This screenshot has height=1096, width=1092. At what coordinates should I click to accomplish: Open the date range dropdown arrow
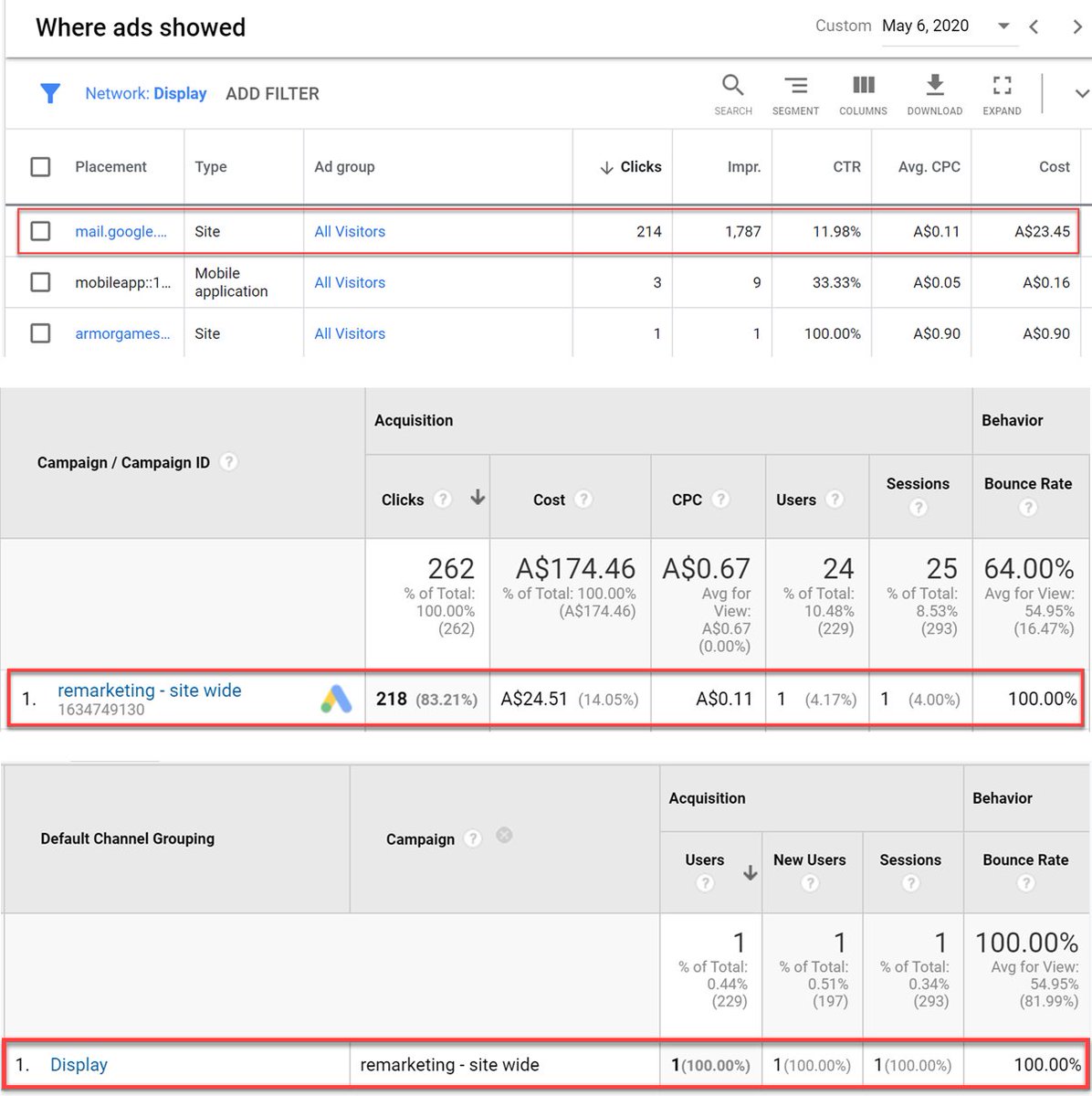tap(1003, 26)
